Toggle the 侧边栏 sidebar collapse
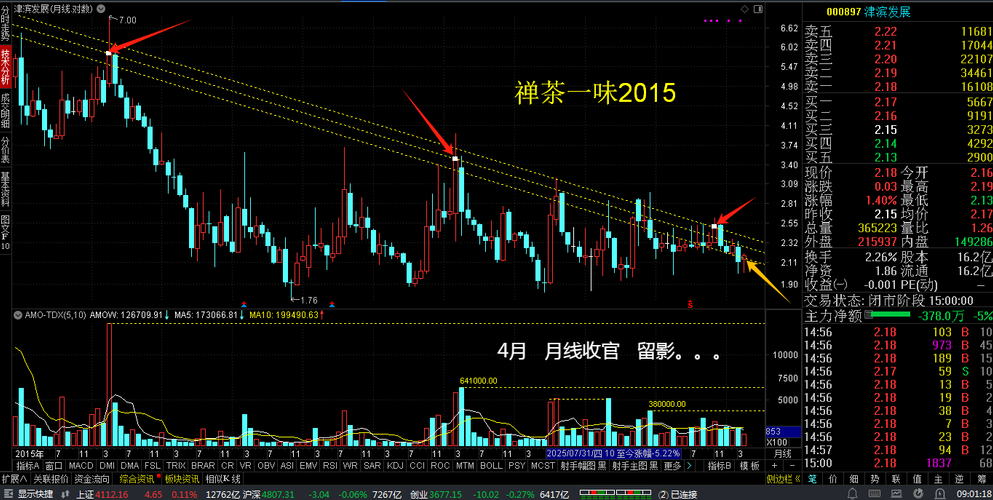The image size is (993, 500). [783, 480]
